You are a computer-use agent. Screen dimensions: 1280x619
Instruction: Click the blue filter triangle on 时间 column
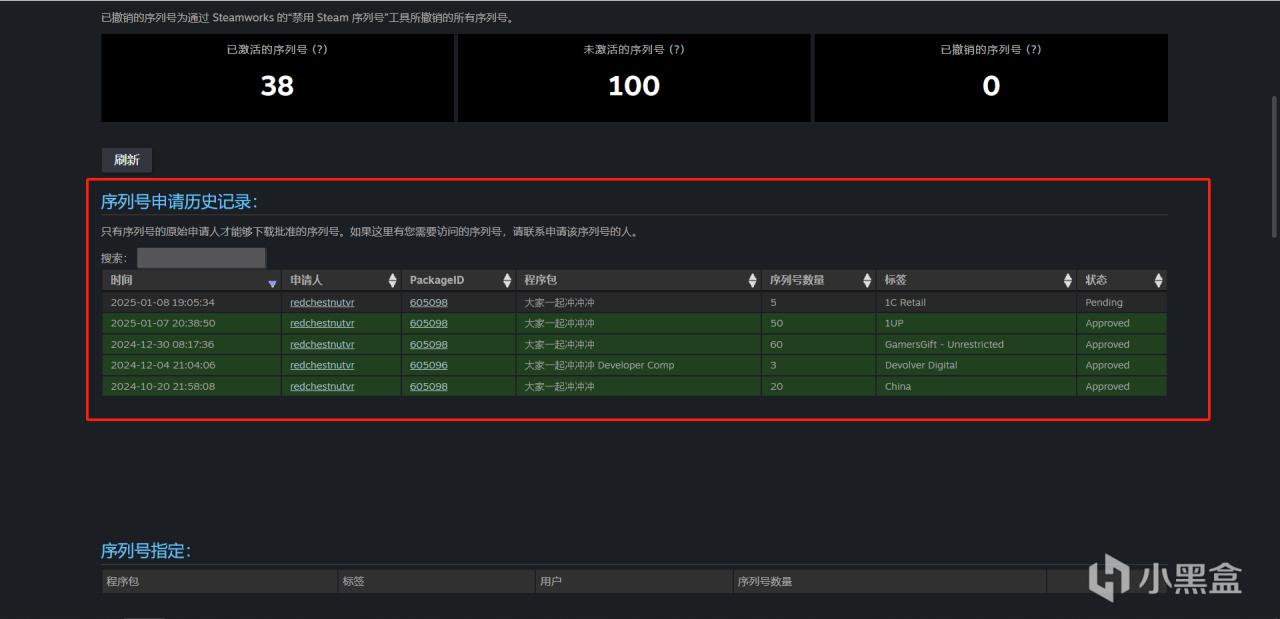pos(271,283)
